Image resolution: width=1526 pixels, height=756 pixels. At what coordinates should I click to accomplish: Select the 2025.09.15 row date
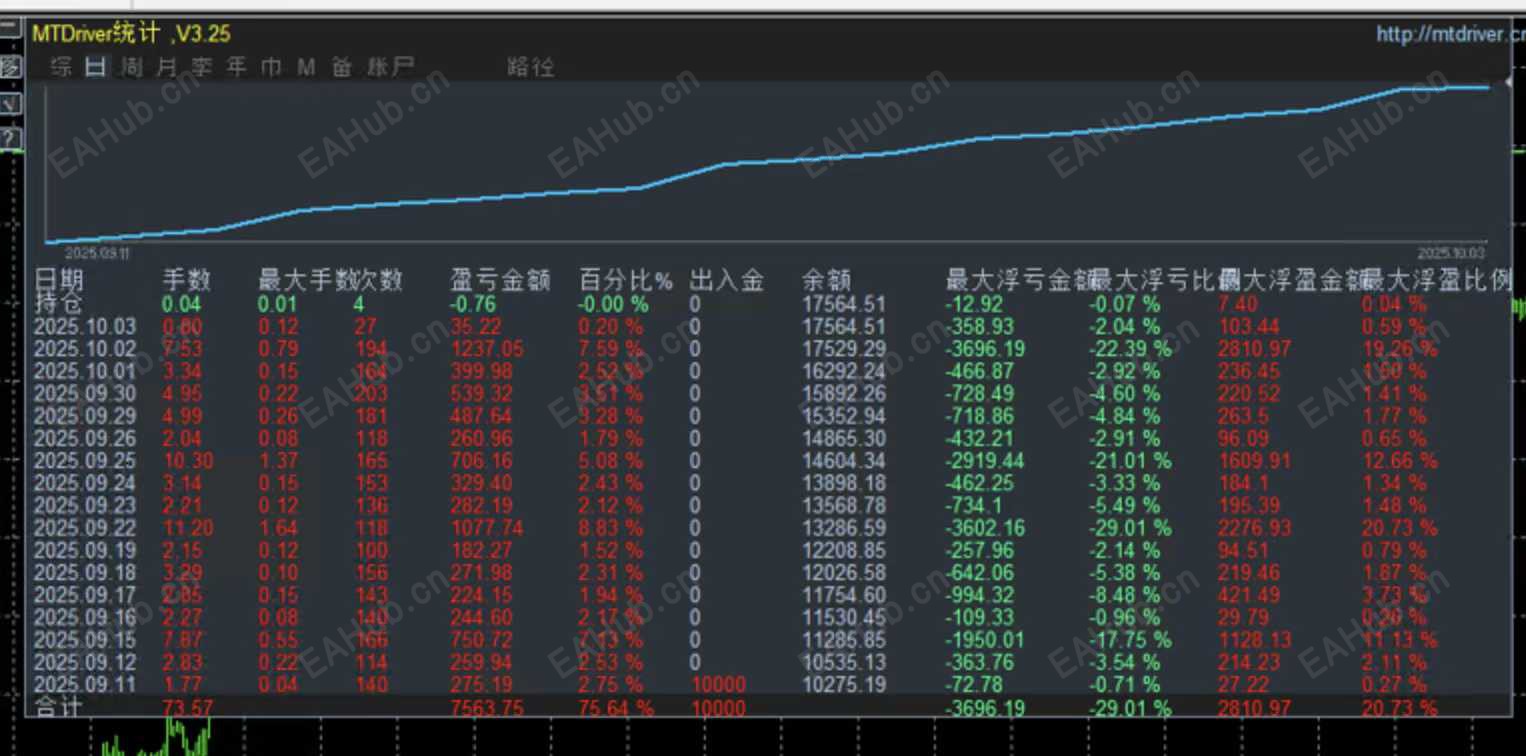coord(85,640)
